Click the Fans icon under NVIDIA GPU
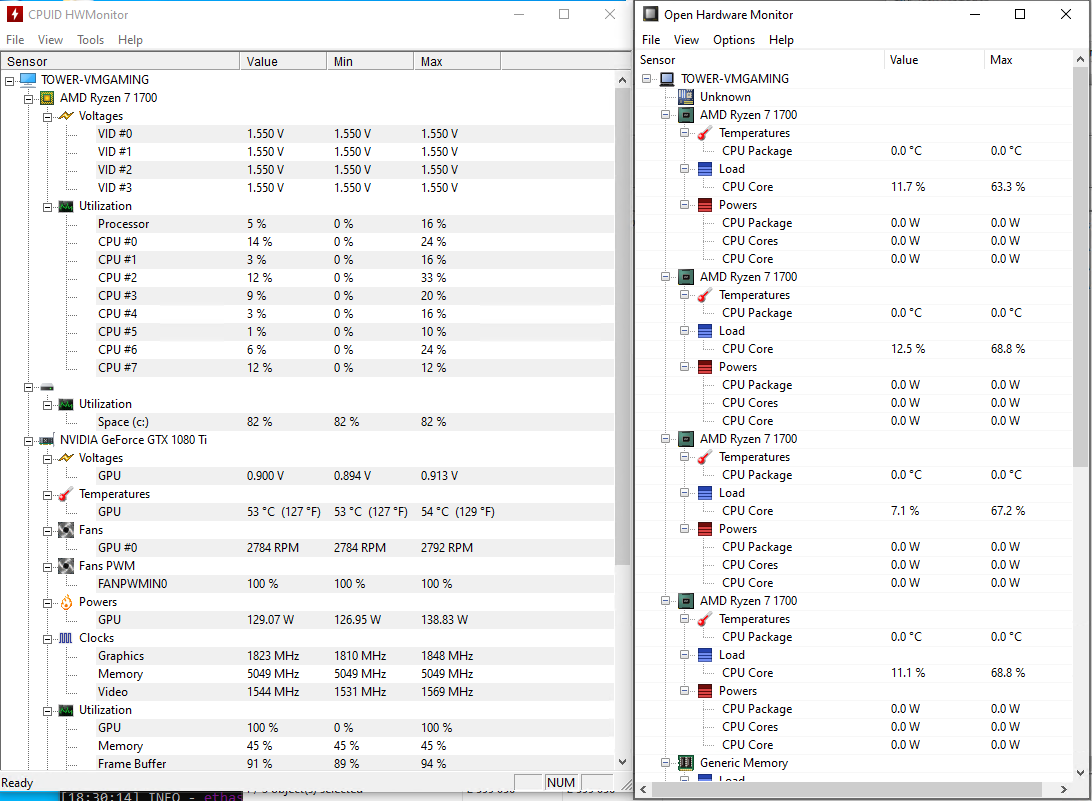 tap(66, 530)
